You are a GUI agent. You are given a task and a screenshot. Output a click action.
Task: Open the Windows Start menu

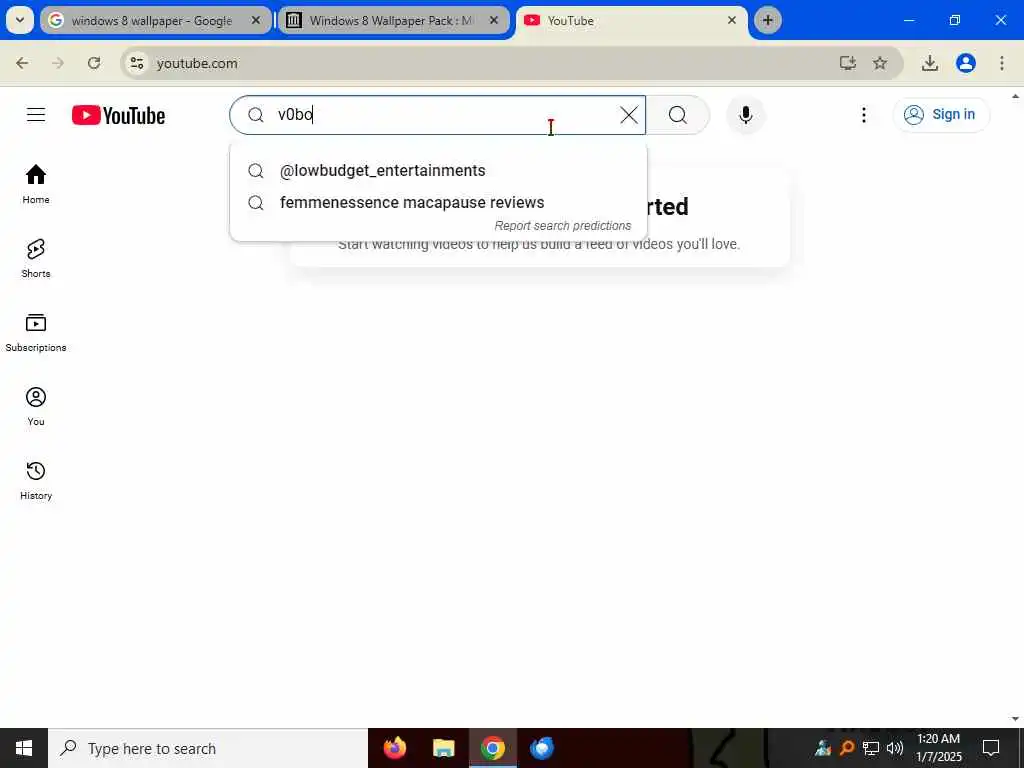(x=24, y=748)
